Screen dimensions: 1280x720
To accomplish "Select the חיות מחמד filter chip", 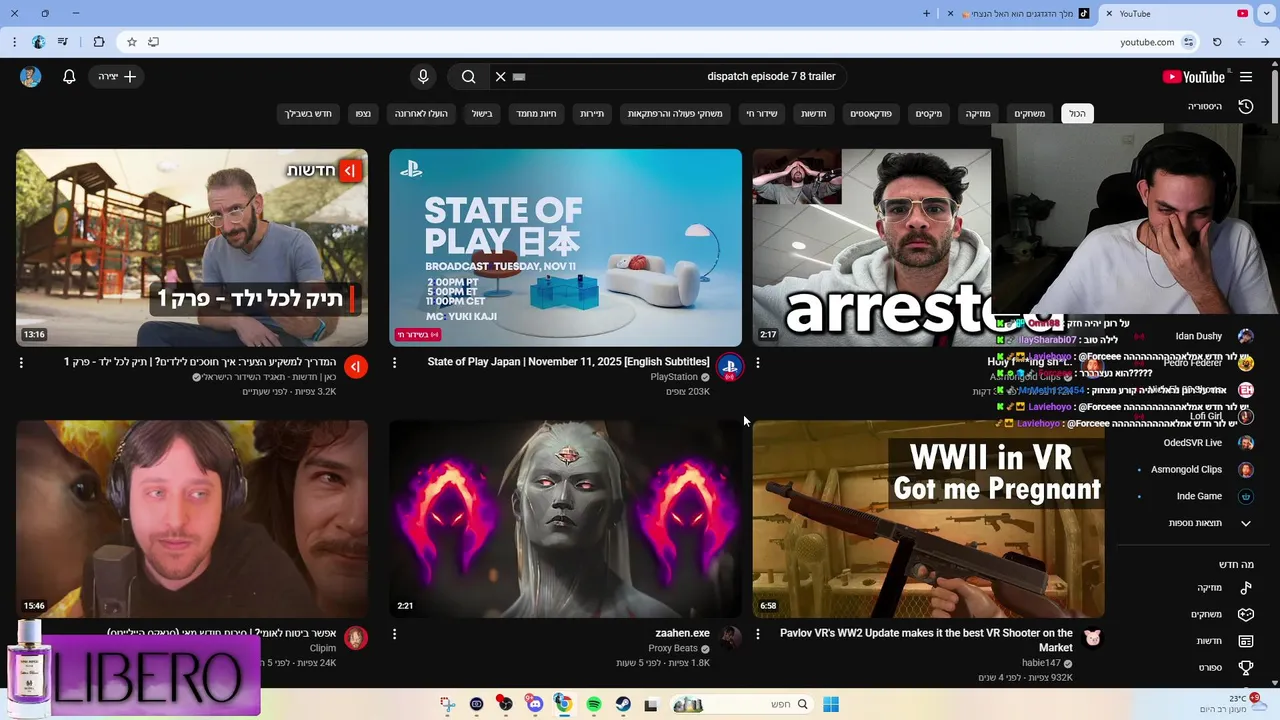I will (x=536, y=114).
